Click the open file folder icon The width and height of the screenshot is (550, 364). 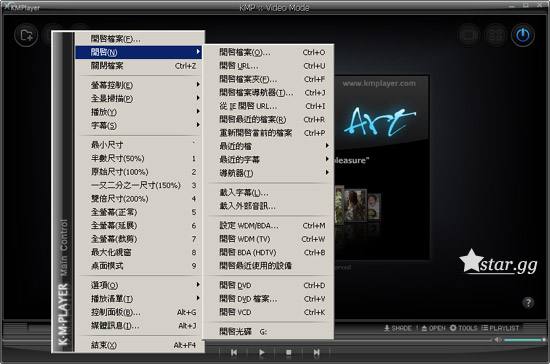[26, 35]
